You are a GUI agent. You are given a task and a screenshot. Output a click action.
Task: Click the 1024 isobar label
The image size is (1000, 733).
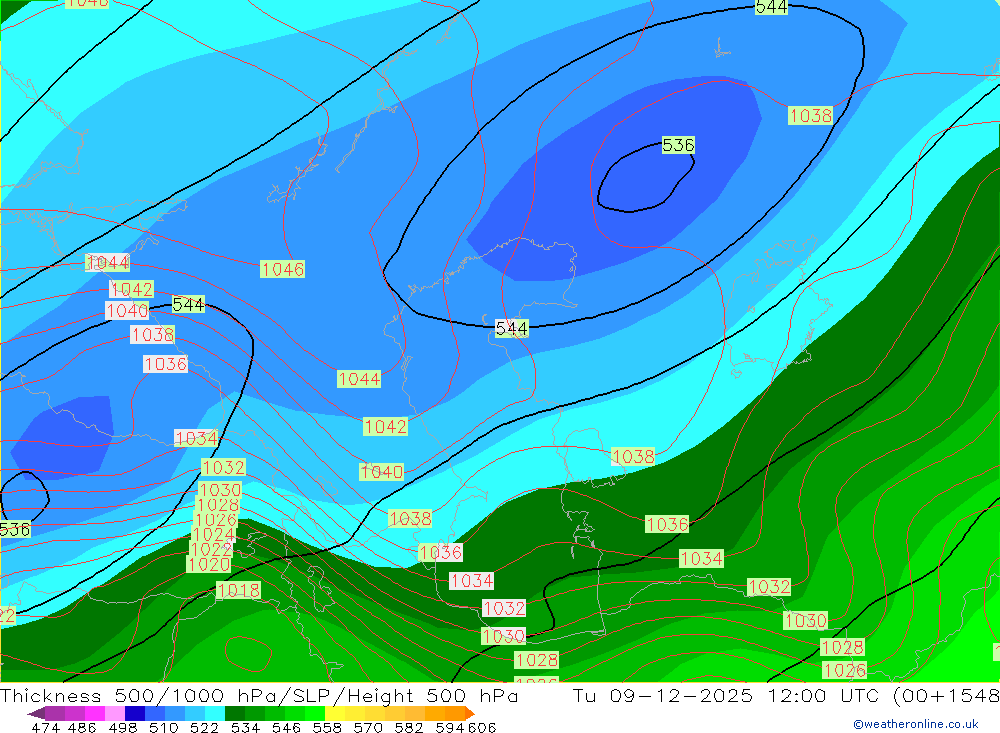point(213,535)
